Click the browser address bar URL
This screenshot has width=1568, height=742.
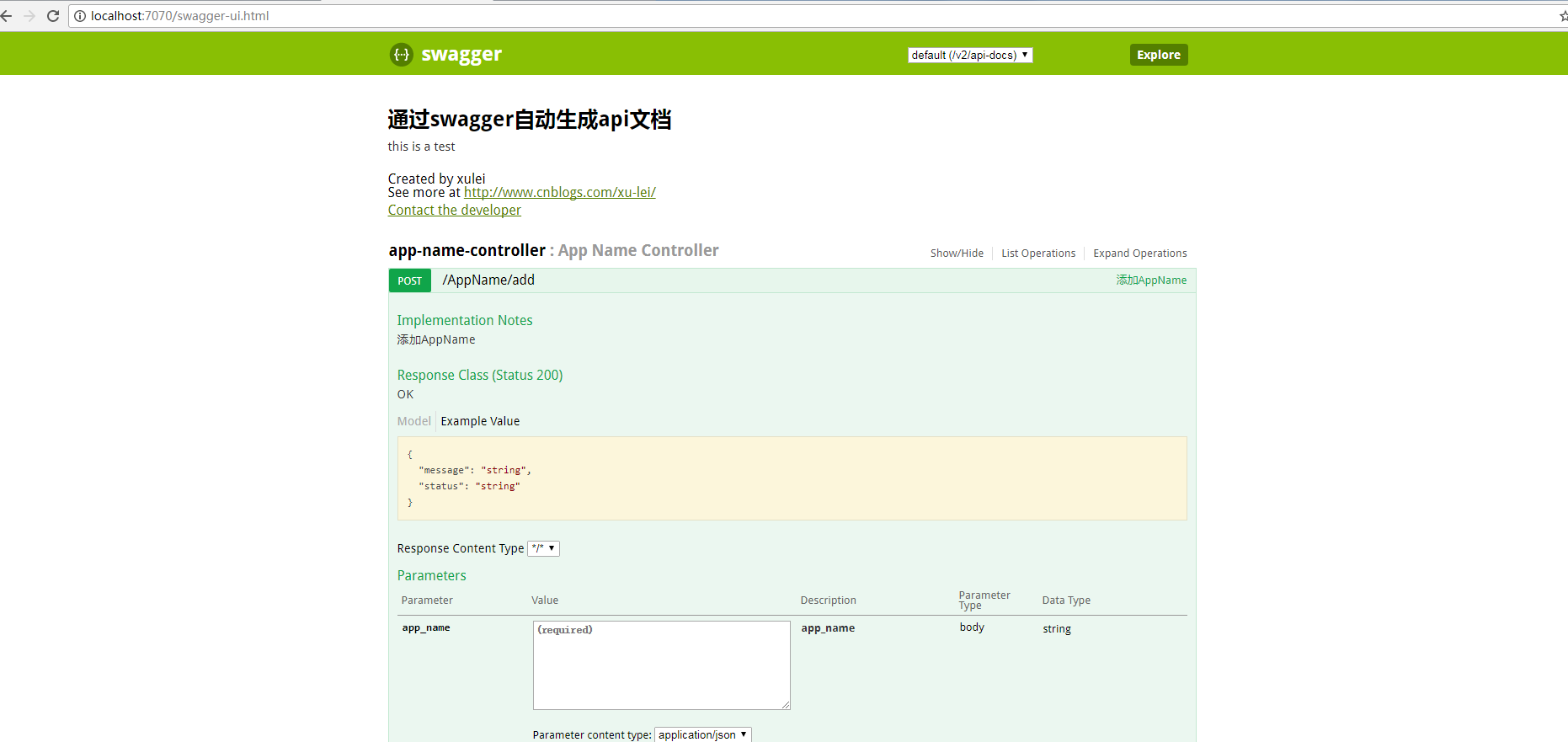179,16
